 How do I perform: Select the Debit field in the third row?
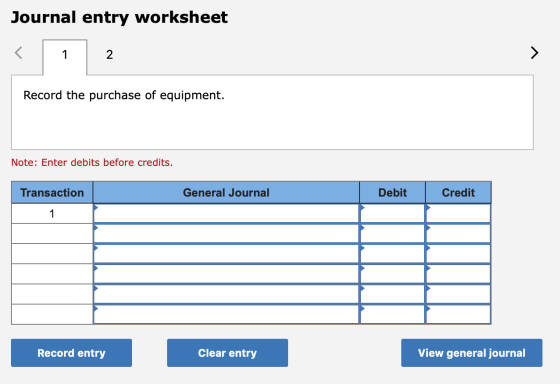click(392, 254)
